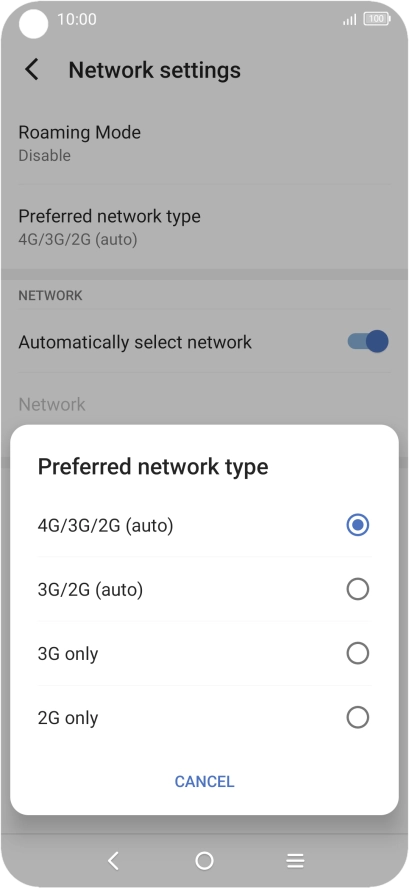Tap the Preferred network type dialog title

153,467
